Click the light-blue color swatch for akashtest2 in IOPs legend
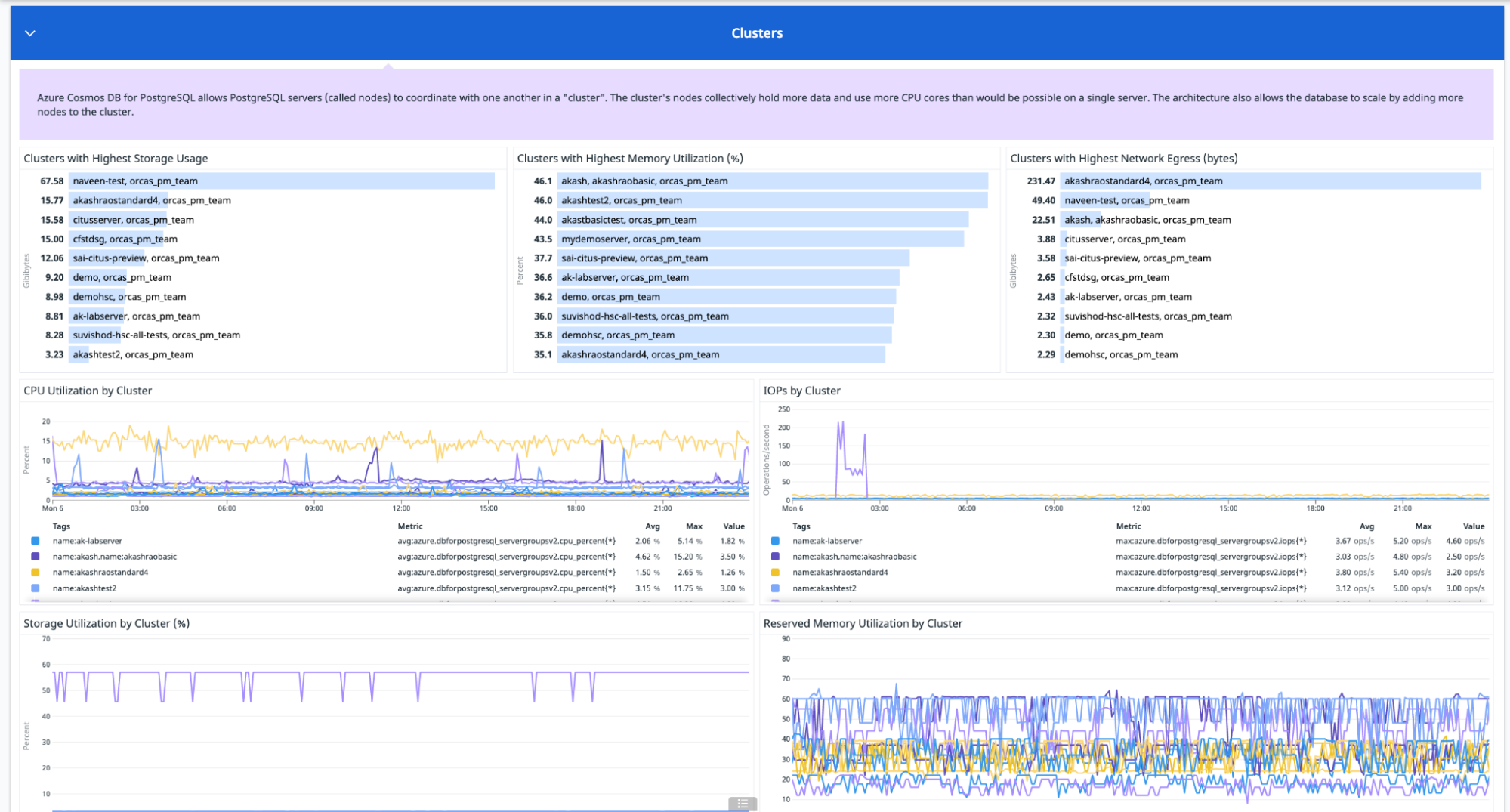The height and width of the screenshot is (812, 1510). pyautogui.click(x=774, y=588)
